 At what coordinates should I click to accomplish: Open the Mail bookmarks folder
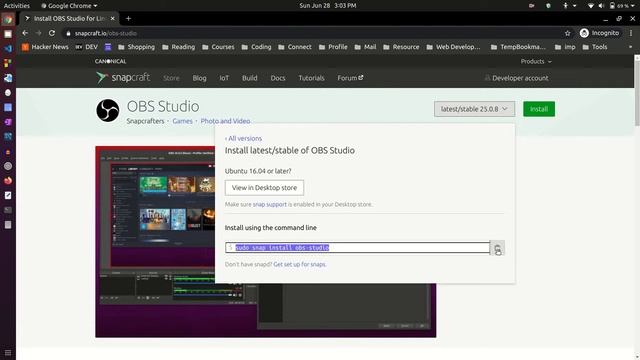[365, 47]
